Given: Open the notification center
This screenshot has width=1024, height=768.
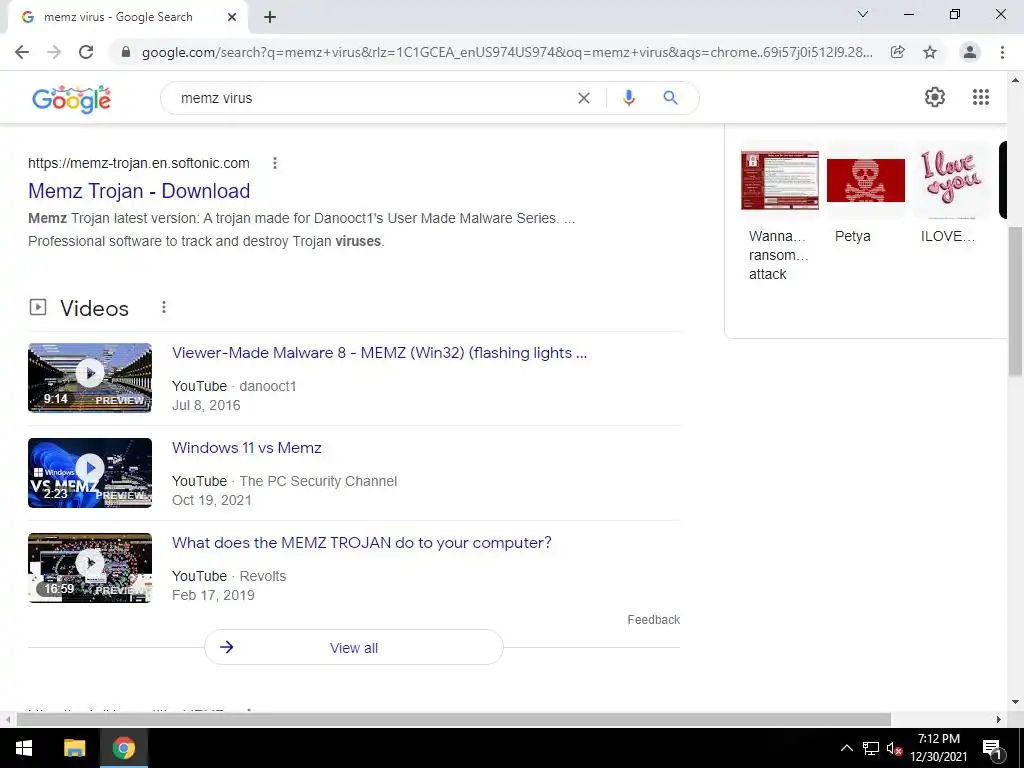Looking at the screenshot, I should [x=992, y=748].
